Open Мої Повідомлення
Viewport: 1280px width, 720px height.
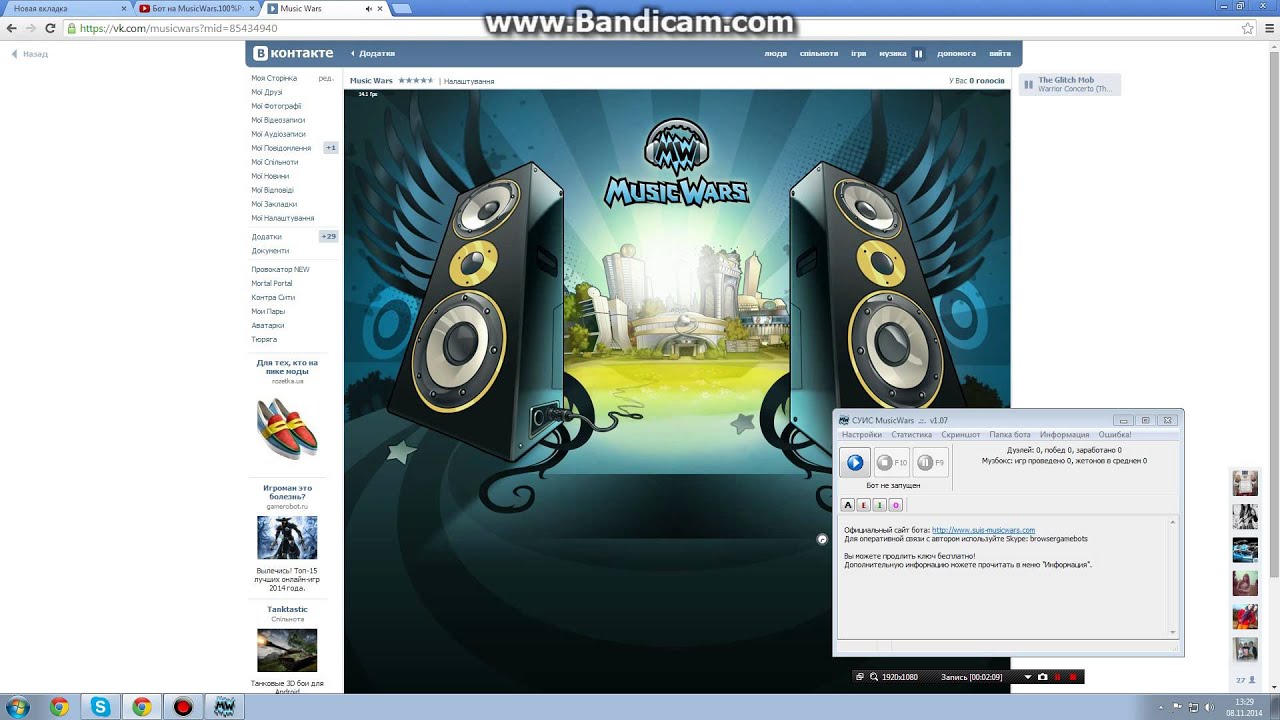pyautogui.click(x=281, y=148)
